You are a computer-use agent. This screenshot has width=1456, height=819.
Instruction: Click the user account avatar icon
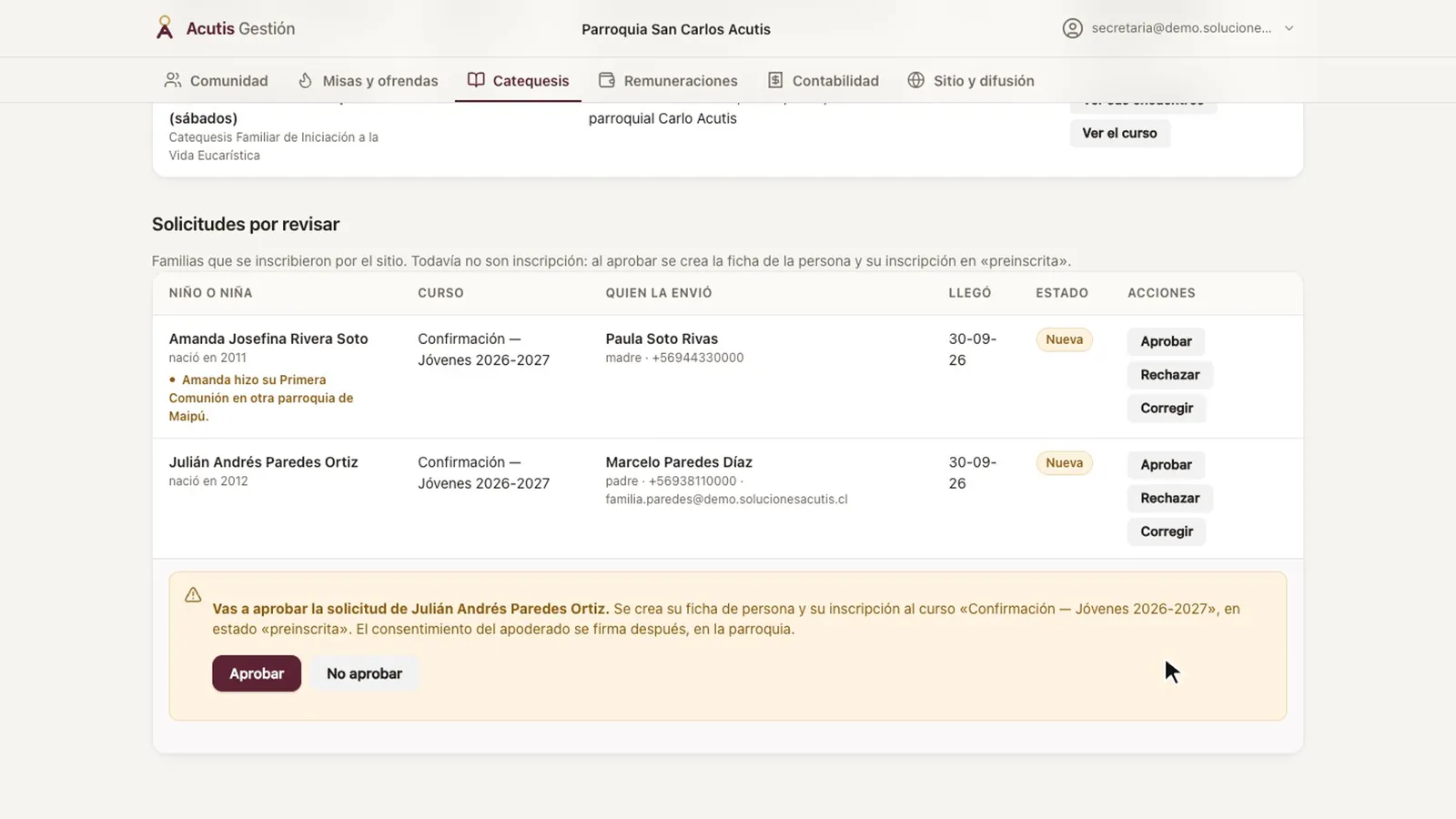[x=1073, y=28]
